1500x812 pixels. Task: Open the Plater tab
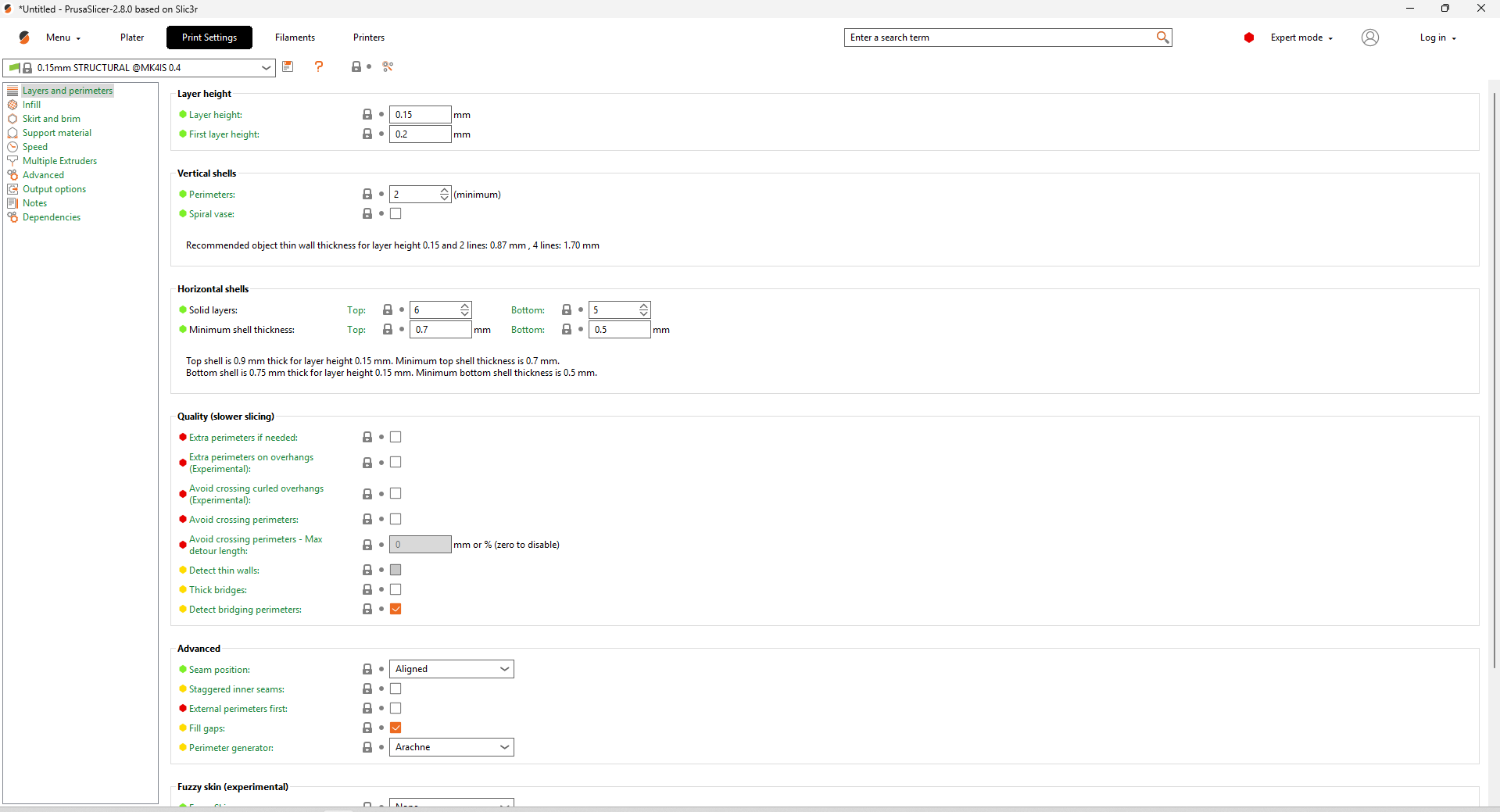click(x=132, y=38)
